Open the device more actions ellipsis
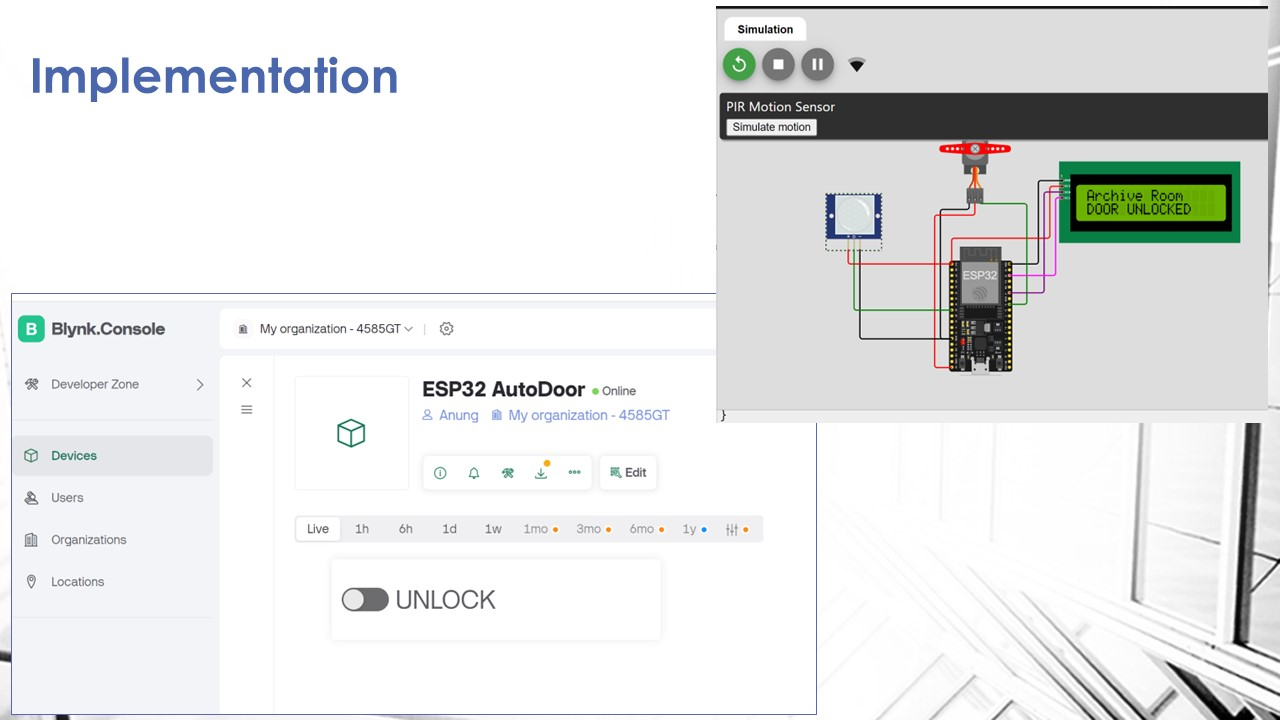Screen dimensions: 1280x720 tap(574, 473)
